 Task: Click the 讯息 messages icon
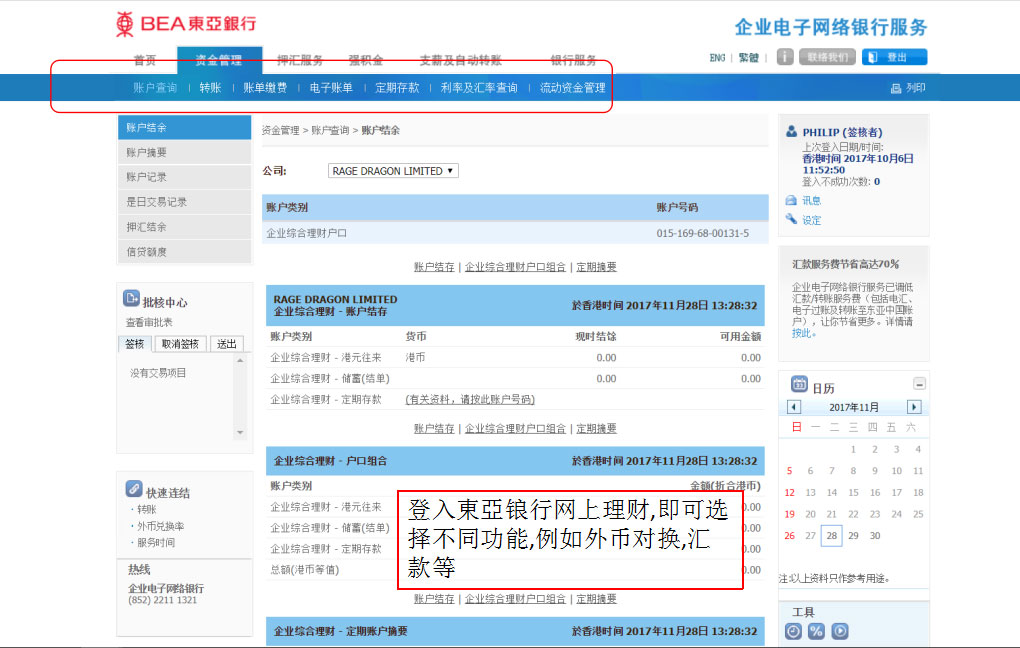point(791,200)
